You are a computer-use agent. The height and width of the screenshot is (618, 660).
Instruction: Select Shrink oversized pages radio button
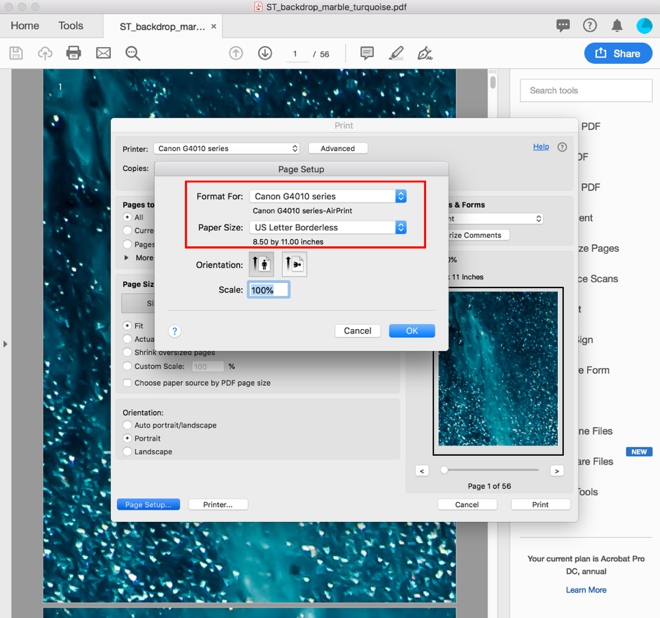click(127, 352)
